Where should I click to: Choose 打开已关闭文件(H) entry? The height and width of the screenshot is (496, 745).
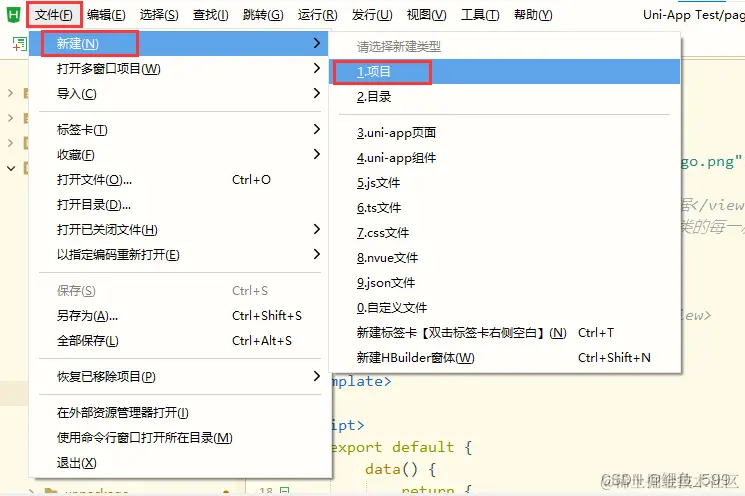coord(179,230)
